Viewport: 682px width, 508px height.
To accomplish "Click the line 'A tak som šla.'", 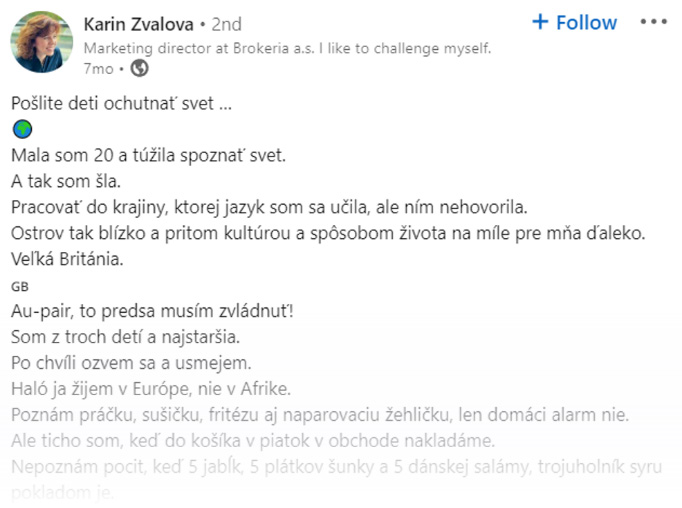I will pyautogui.click(x=66, y=181).
